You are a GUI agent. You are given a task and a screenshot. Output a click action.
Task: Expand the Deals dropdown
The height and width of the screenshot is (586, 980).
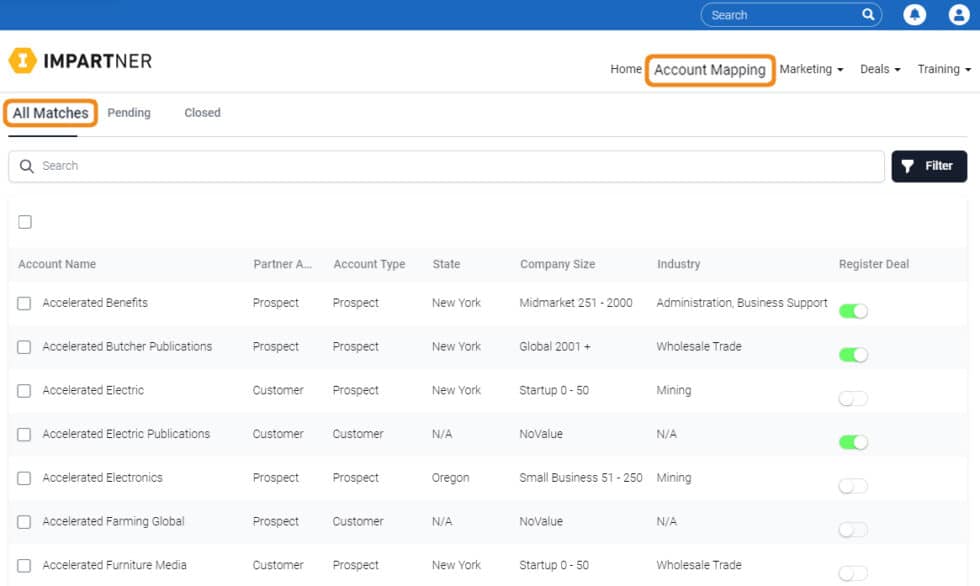point(878,69)
